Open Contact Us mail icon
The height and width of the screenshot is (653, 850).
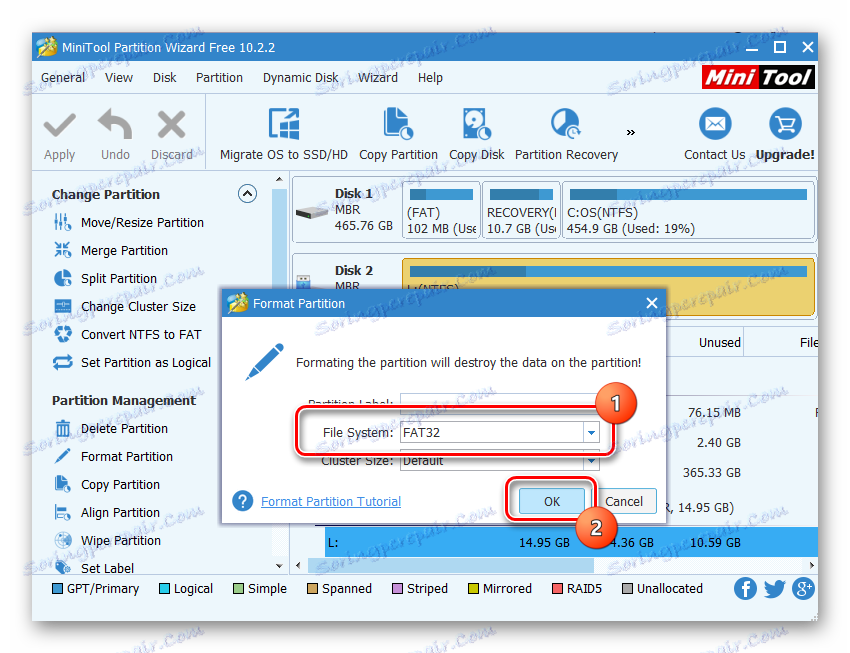pyautogui.click(x=714, y=124)
